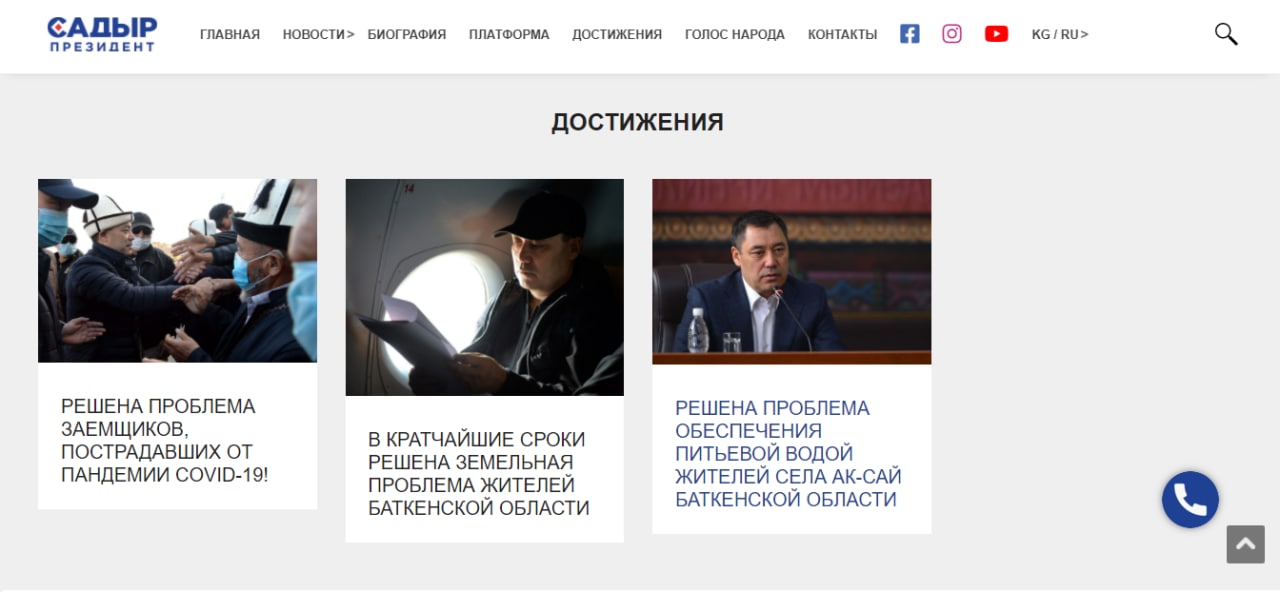Open the Контакты page
The height and width of the screenshot is (592, 1280).
click(x=842, y=34)
